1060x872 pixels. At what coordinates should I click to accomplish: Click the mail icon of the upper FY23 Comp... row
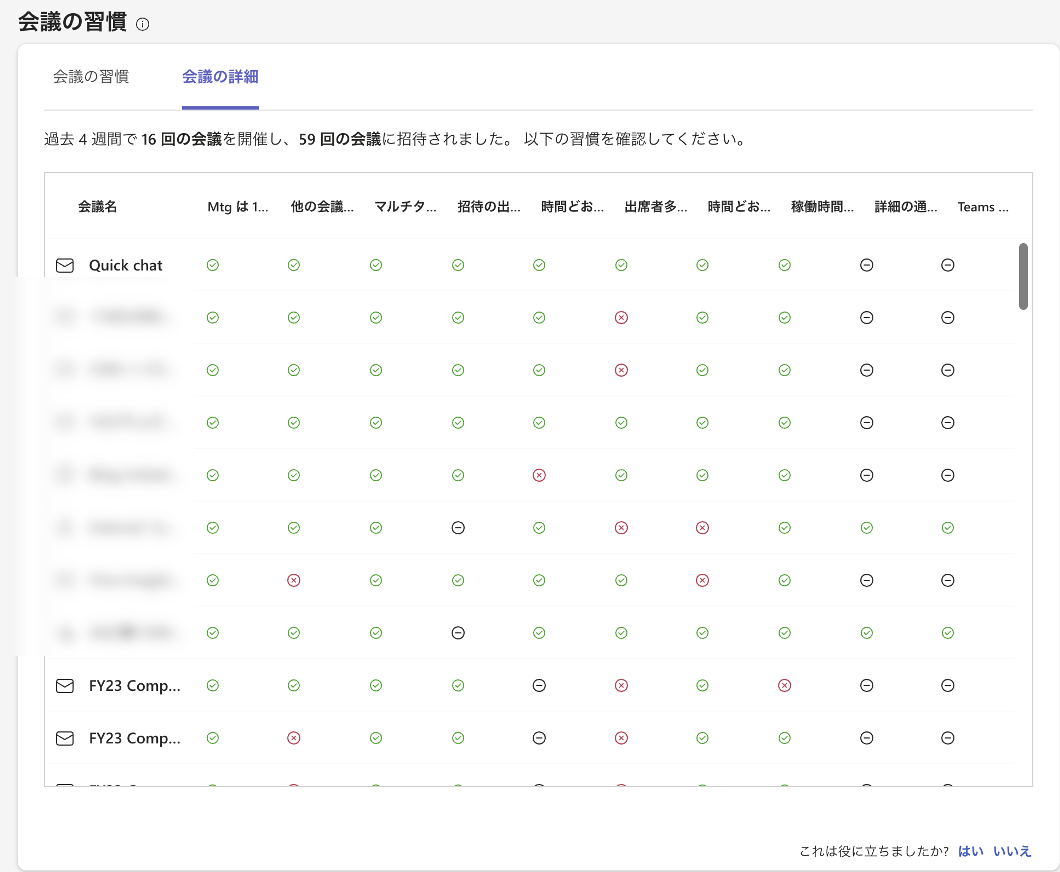[x=65, y=686]
